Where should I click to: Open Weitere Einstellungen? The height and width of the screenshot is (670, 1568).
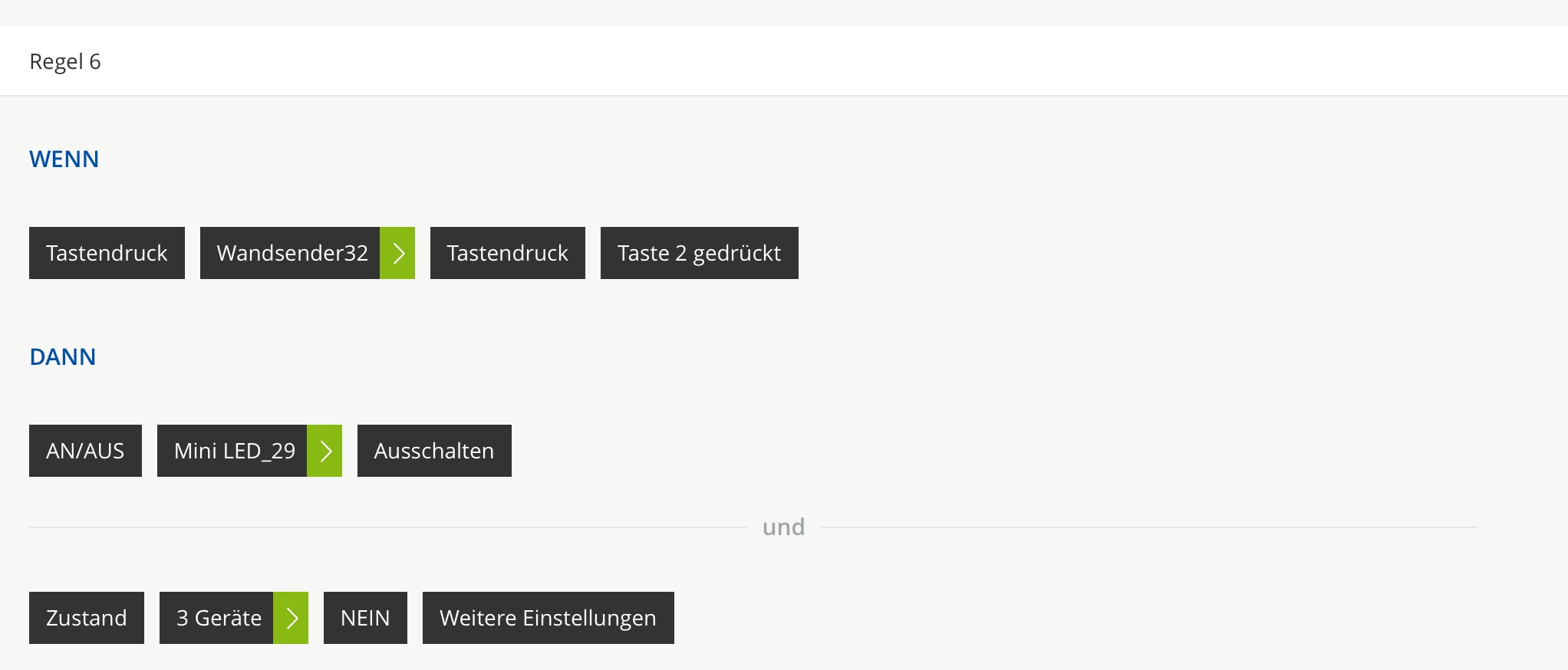[x=548, y=618]
